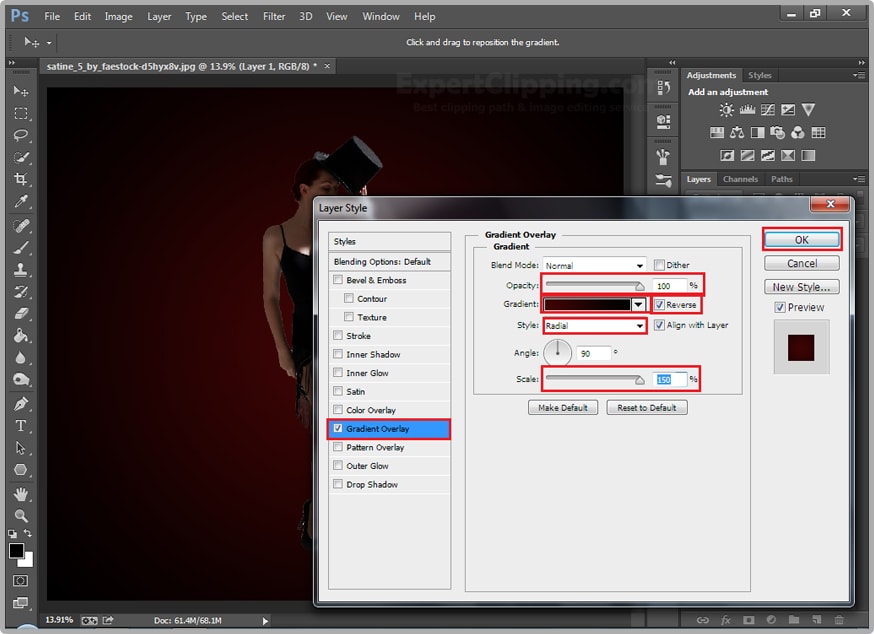Screen dimensions: 874x634
Task: Add a Curves adjustment
Action: 767,110
